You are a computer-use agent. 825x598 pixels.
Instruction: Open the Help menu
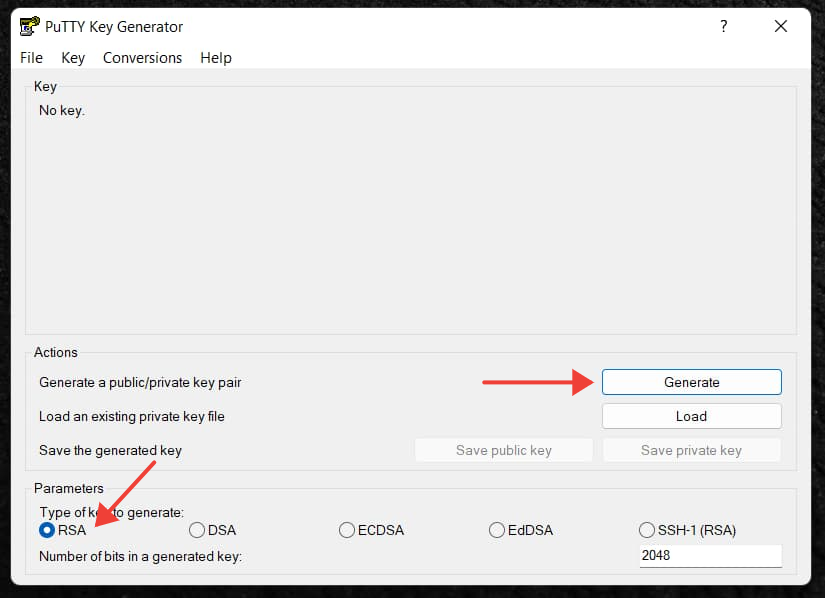(x=215, y=58)
